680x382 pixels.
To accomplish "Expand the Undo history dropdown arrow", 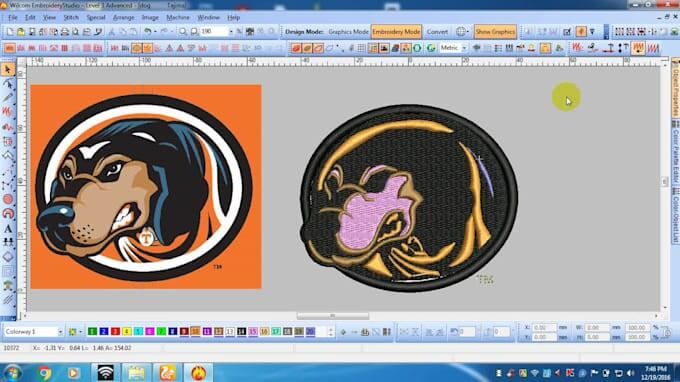I will [x=155, y=32].
